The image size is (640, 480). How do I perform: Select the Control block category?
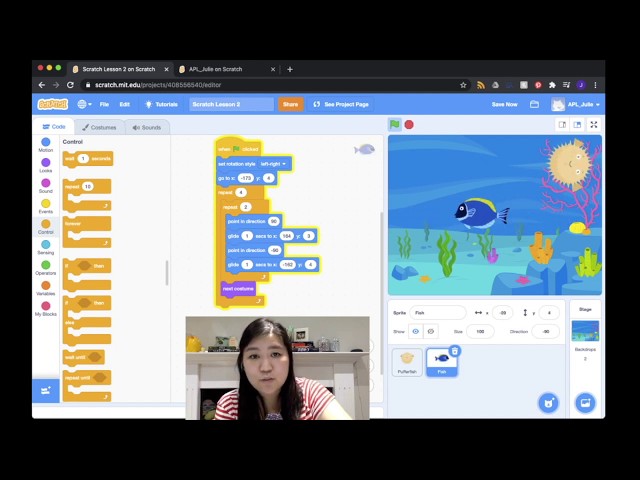point(46,227)
